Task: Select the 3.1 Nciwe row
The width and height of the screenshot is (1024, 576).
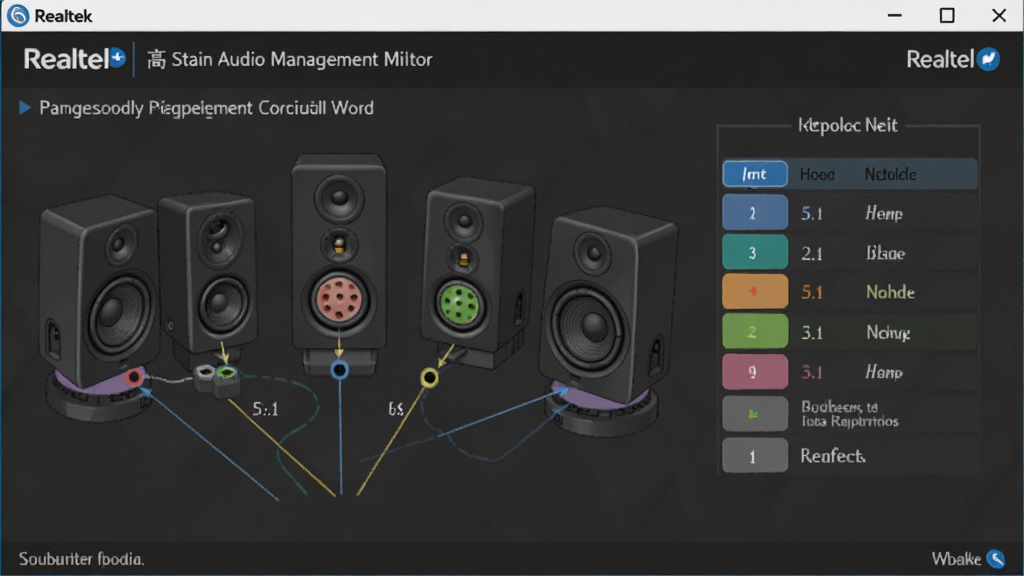Action: (x=850, y=332)
